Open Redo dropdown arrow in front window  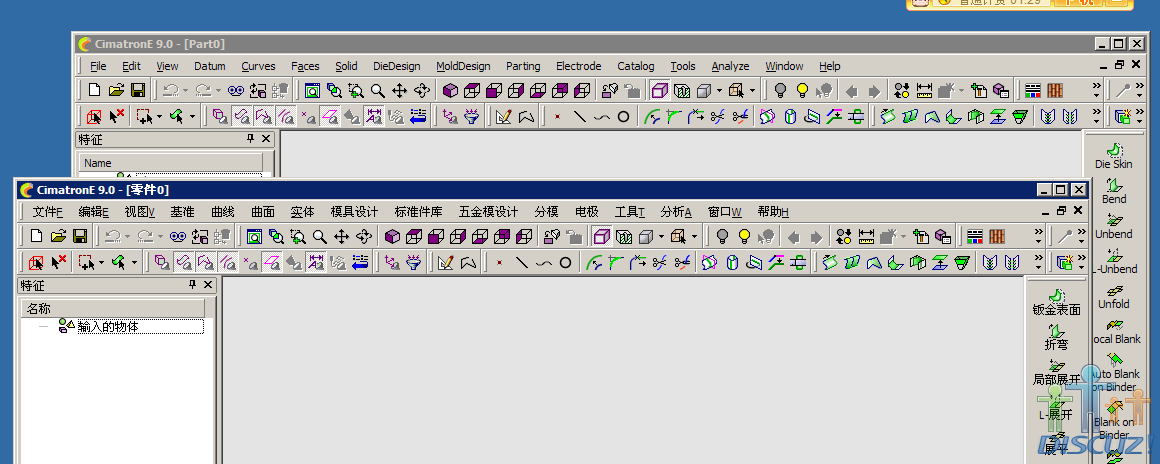[x=160, y=237]
